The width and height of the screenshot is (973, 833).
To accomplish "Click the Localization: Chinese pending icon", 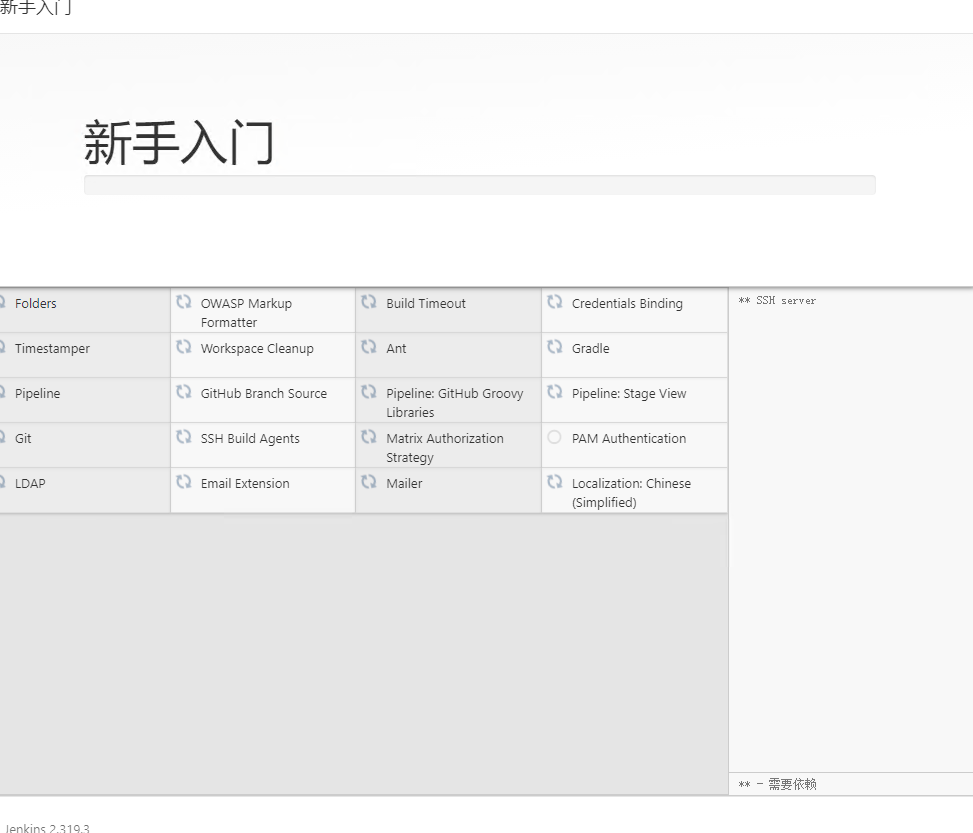I will 555,482.
